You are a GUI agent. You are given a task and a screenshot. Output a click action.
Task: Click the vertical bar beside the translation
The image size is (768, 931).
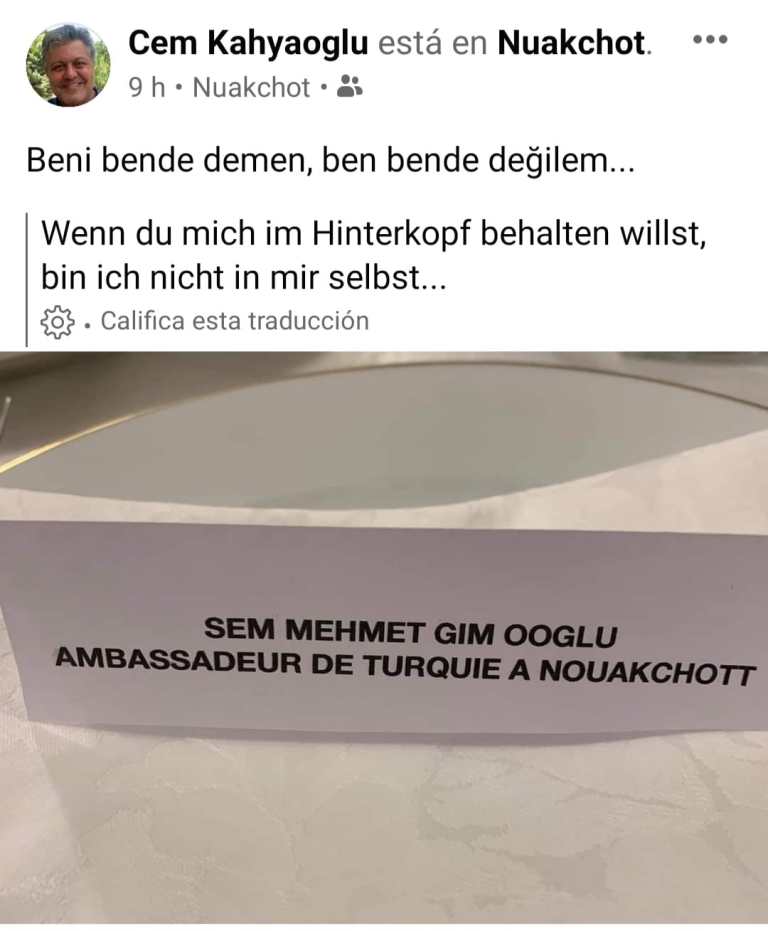(27, 279)
